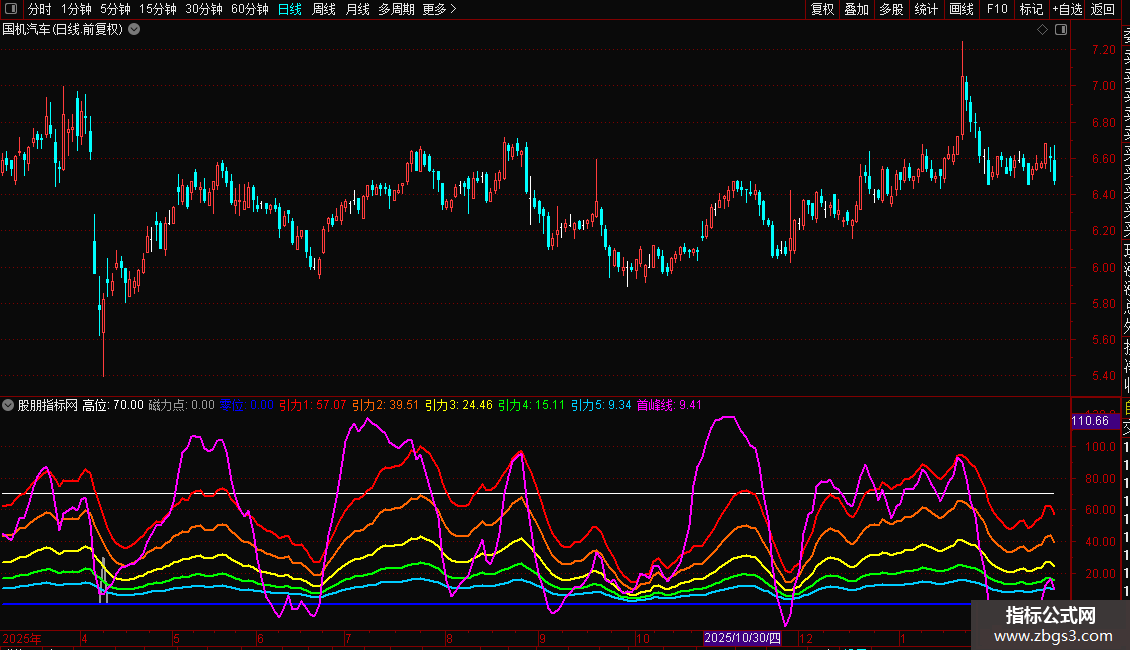1130x650 pixels.
Task: Open dropdown next to 国机汽车 title
Action: [134, 29]
